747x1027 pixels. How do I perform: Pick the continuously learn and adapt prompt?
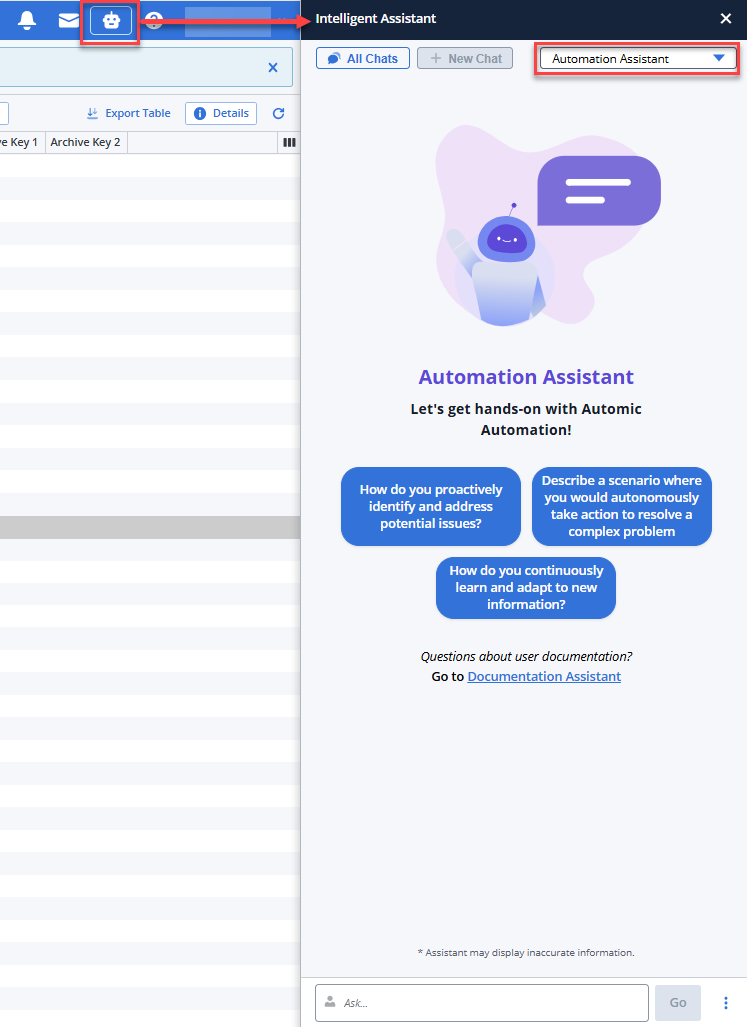tap(526, 587)
